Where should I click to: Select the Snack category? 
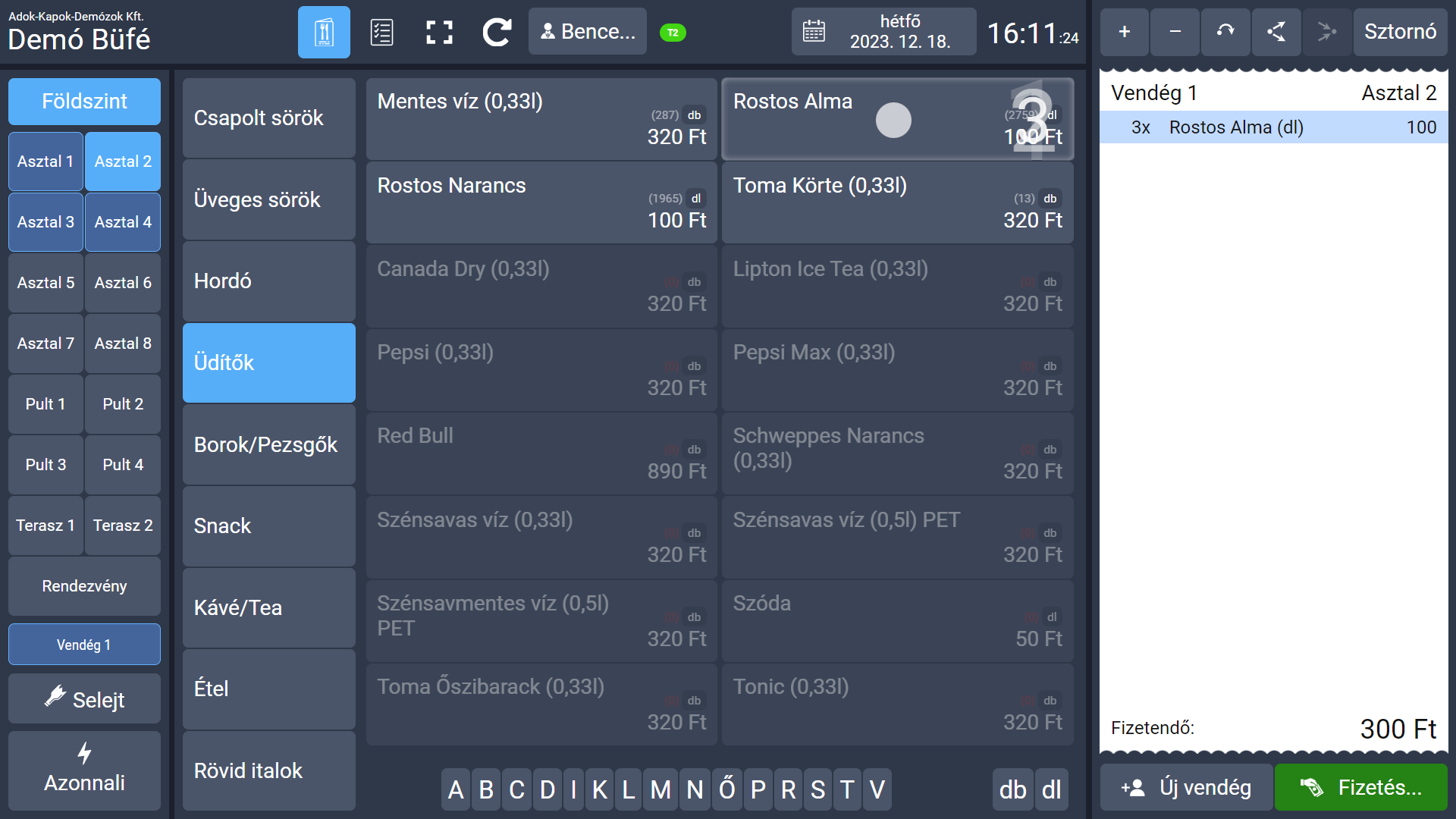(x=269, y=526)
